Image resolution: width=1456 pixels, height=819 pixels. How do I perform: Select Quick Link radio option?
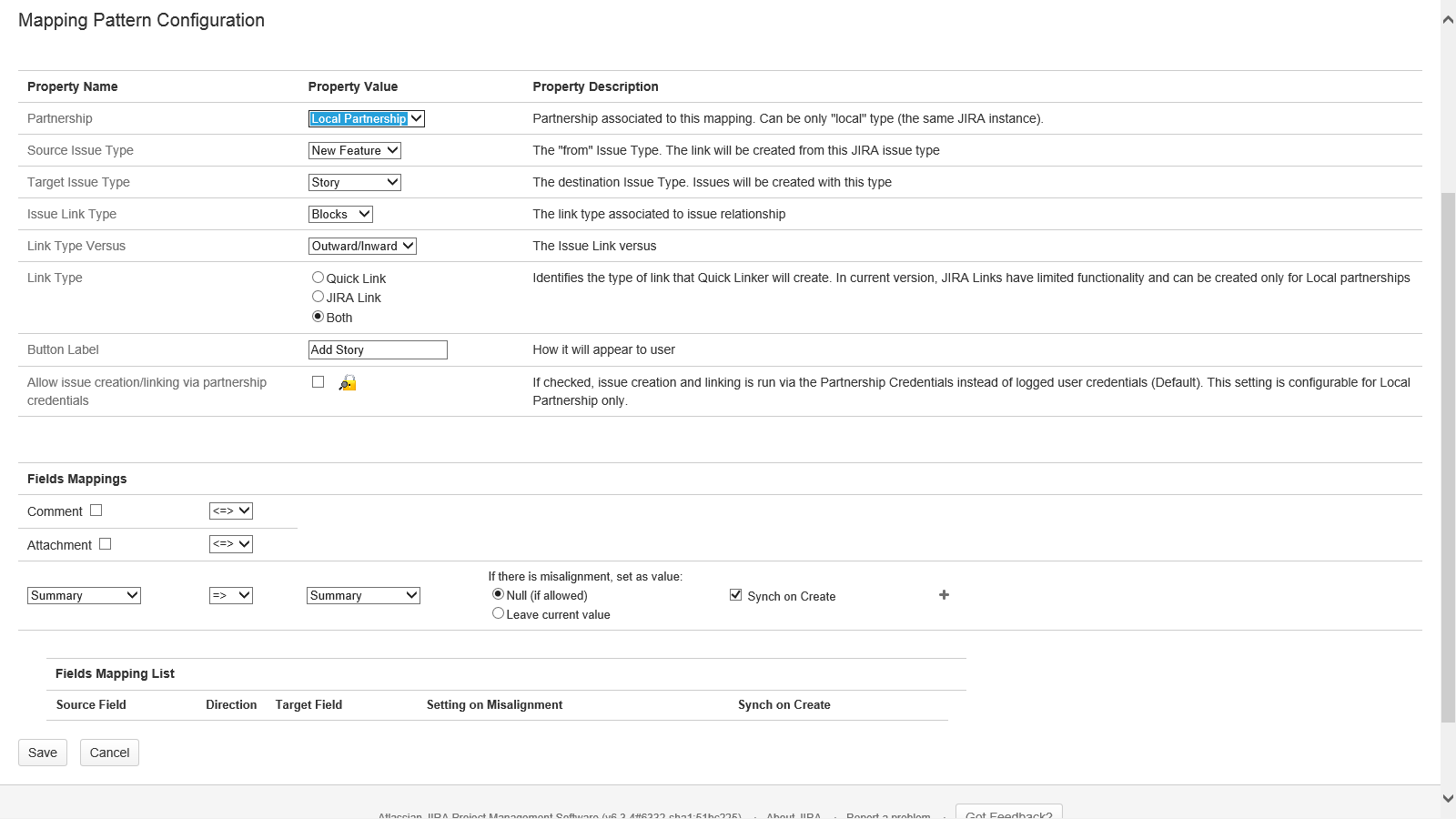pyautogui.click(x=318, y=278)
